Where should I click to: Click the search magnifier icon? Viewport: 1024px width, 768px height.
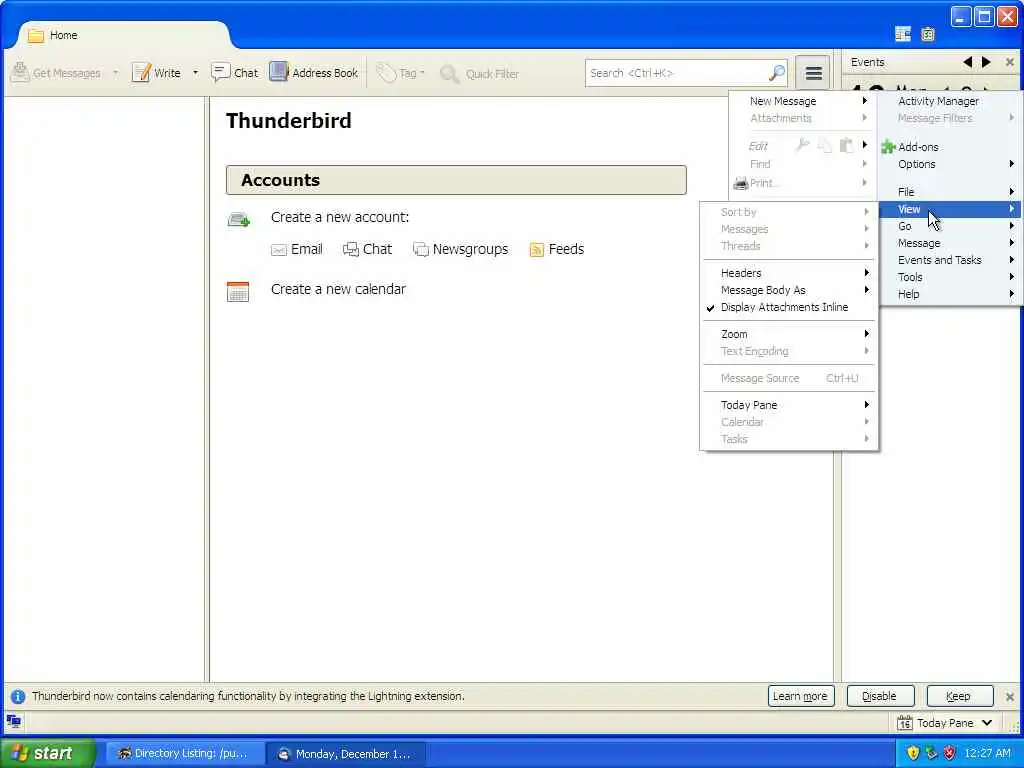(776, 72)
